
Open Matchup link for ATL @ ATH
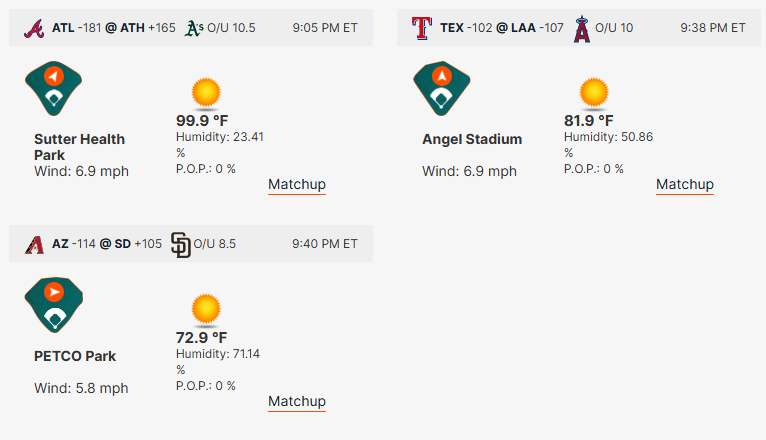297,185
